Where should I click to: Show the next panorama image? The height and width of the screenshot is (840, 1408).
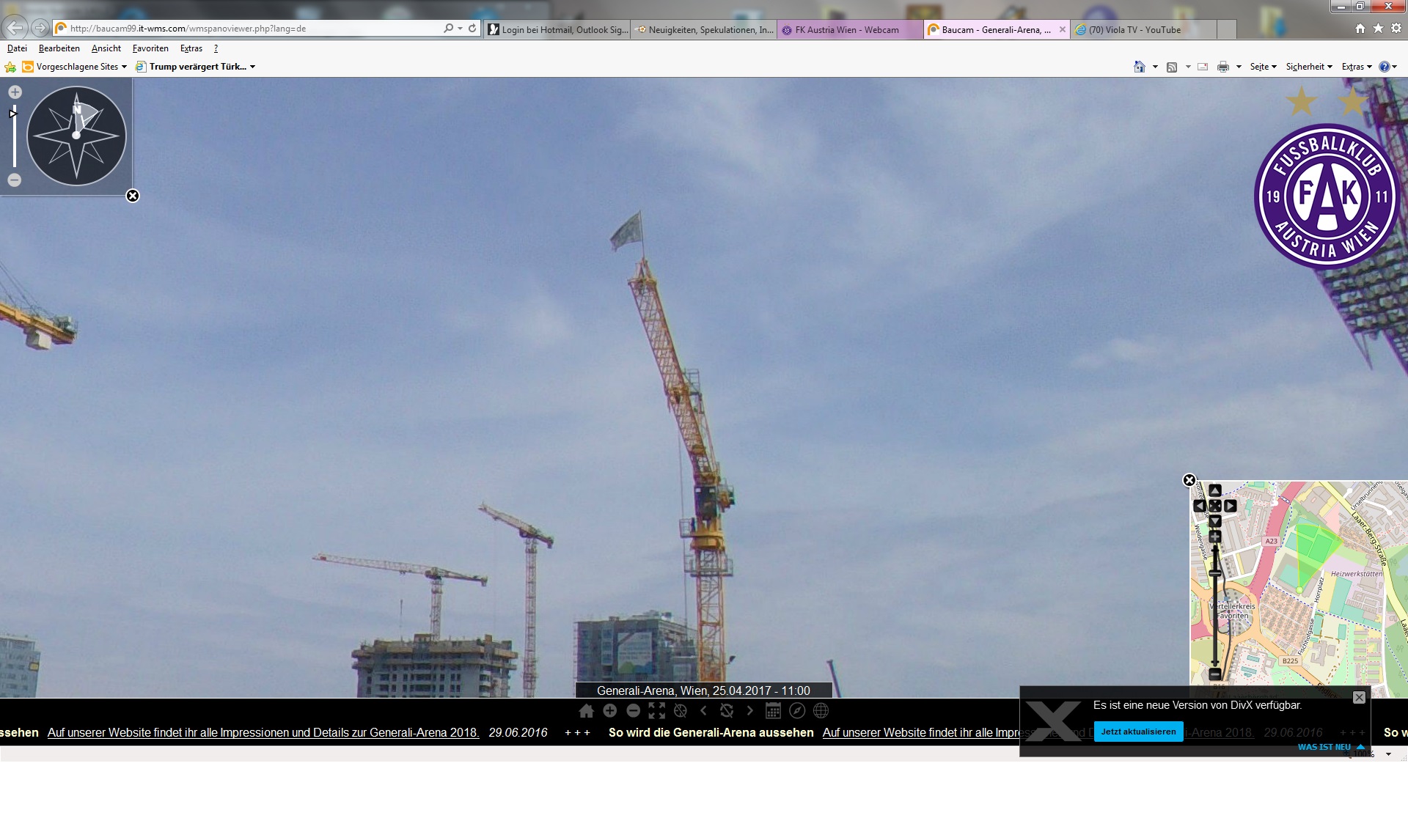(x=749, y=711)
